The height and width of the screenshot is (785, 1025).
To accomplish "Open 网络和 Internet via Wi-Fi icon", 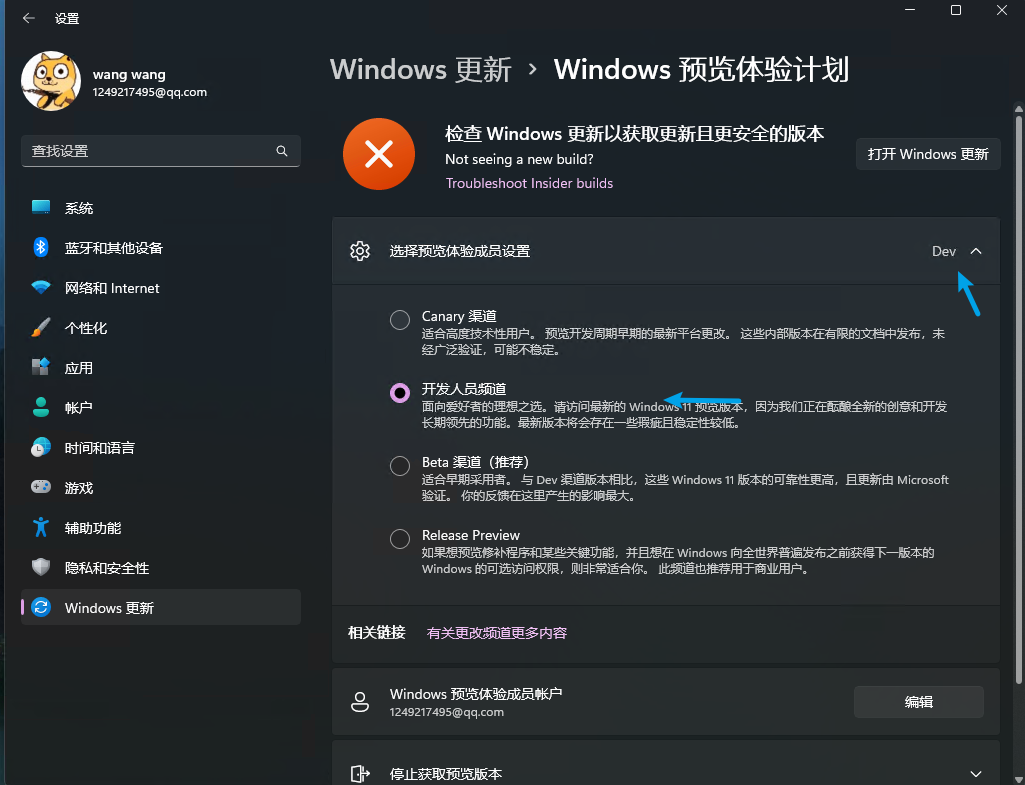I will tap(41, 288).
